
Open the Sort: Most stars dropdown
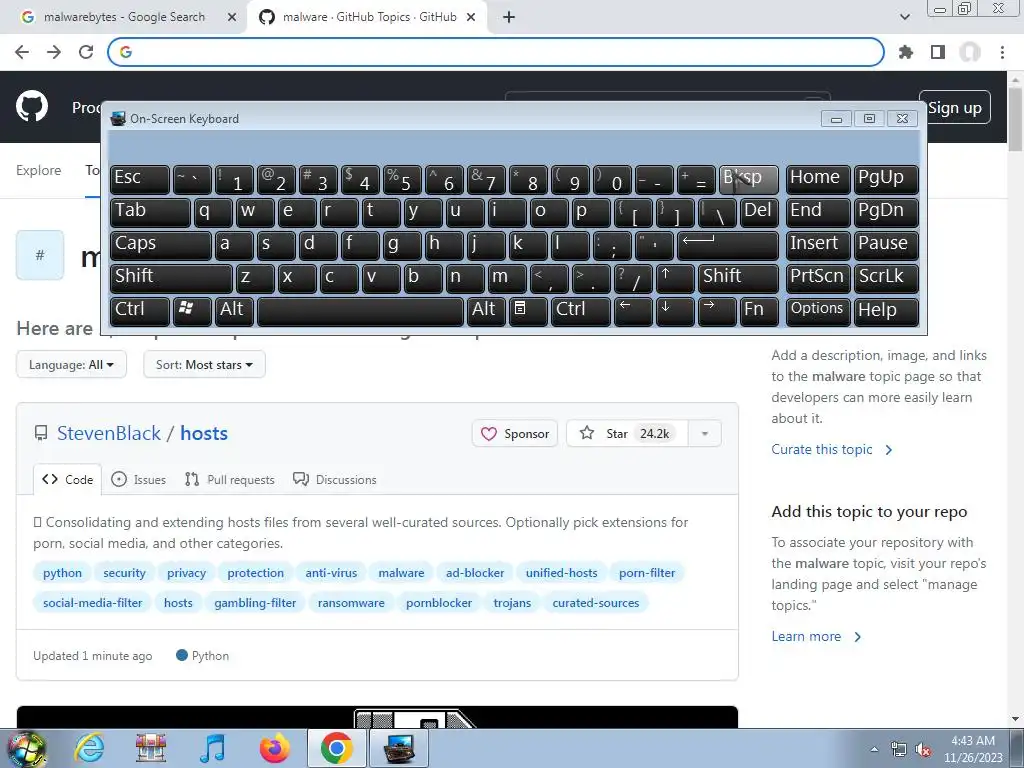pos(204,364)
